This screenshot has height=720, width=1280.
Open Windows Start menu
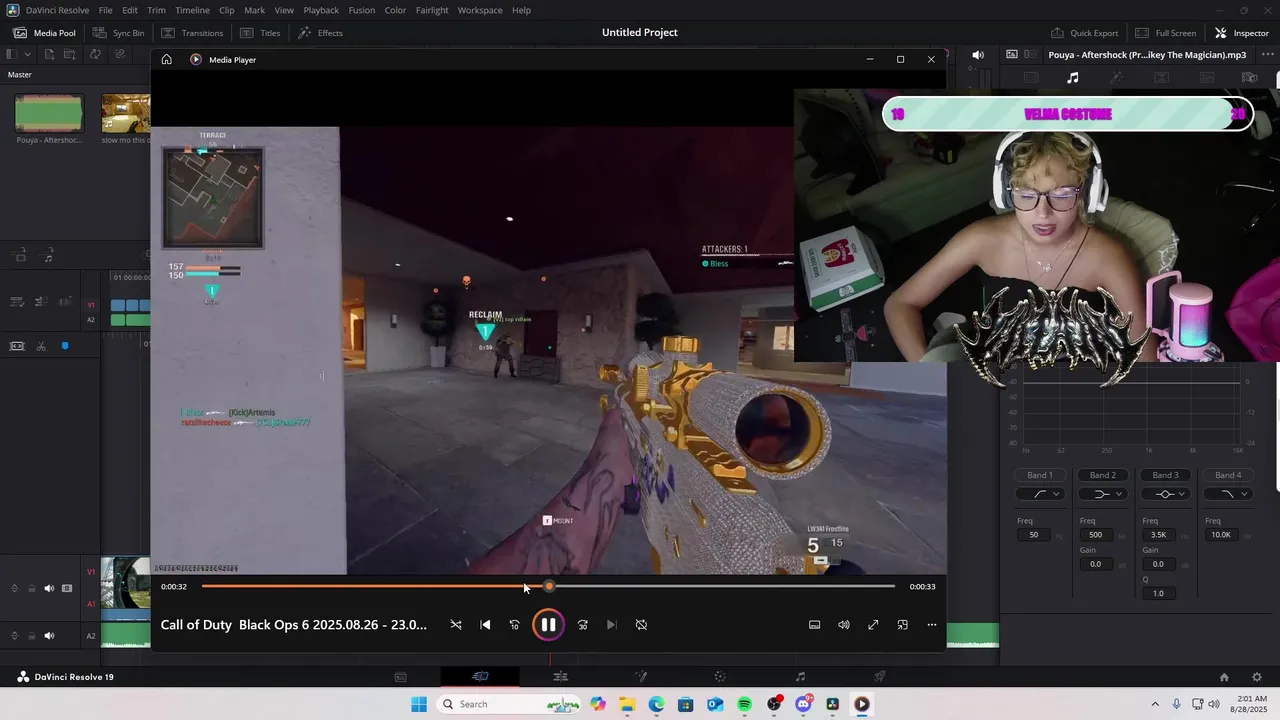(419, 704)
